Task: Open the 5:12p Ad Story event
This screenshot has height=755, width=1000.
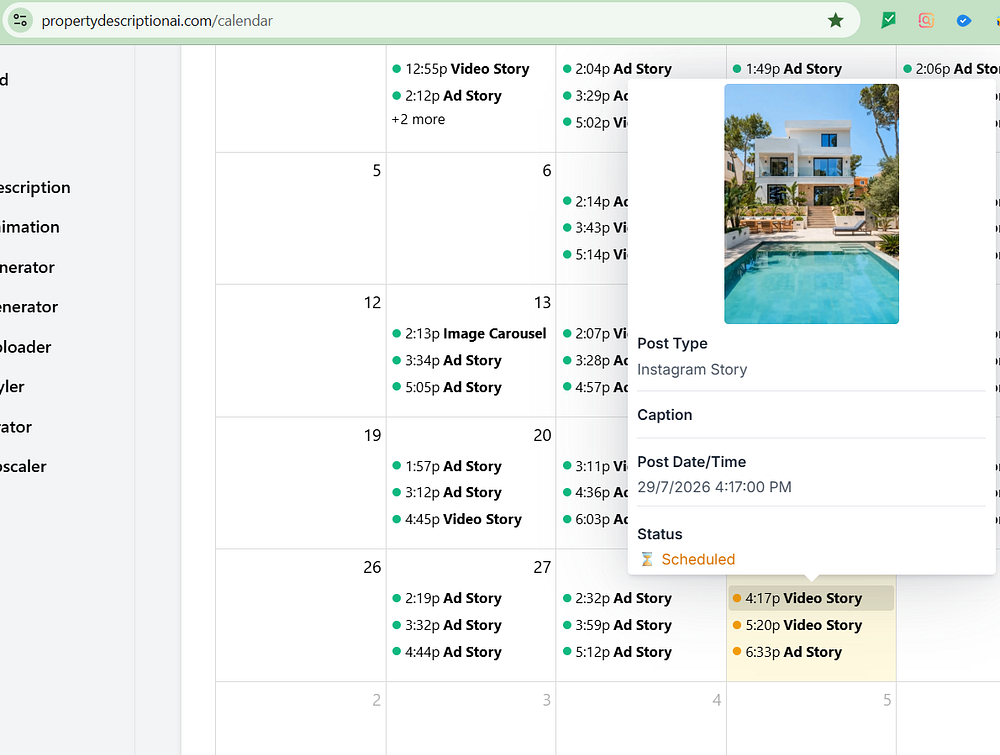Action: (640, 652)
